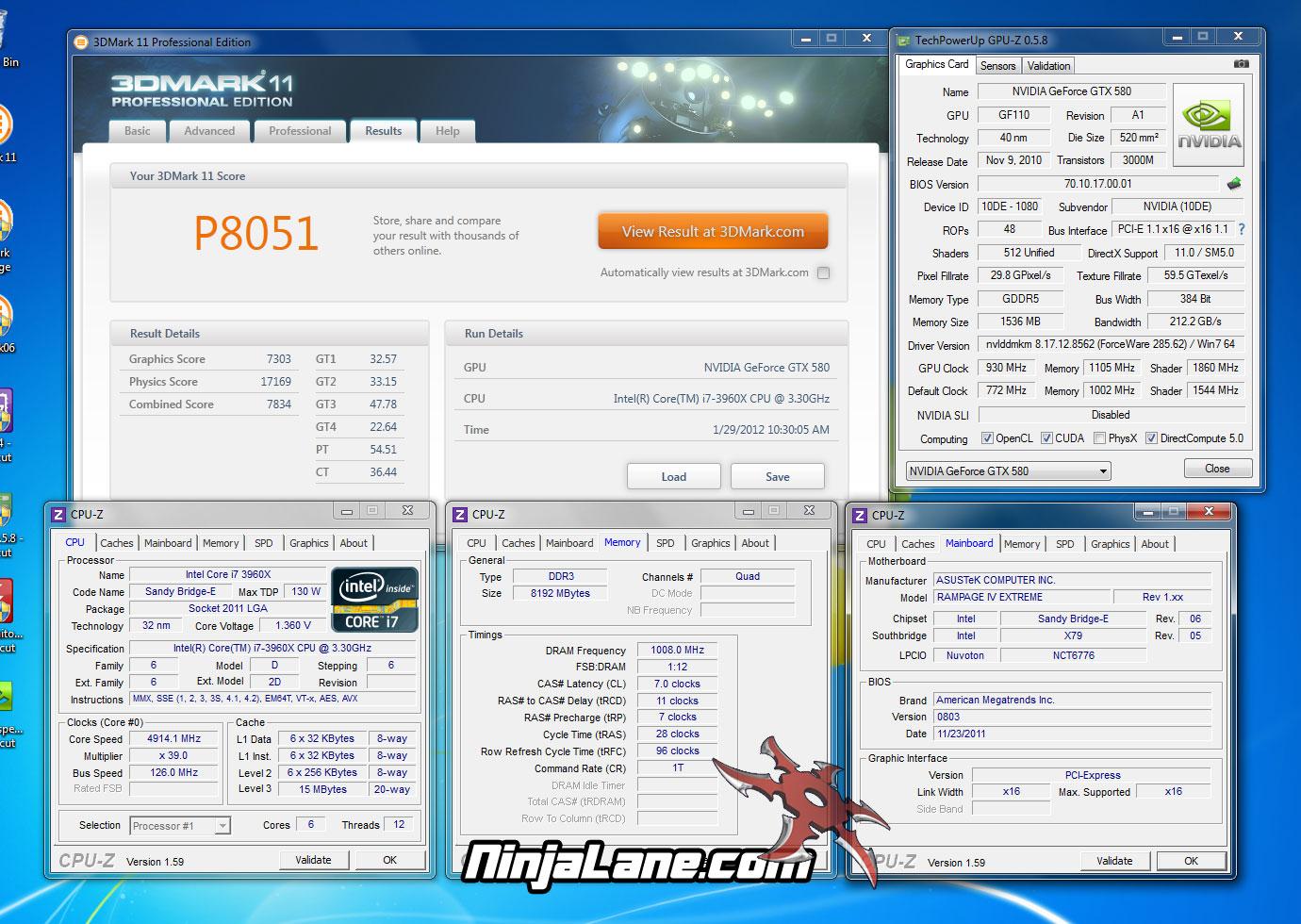Select the Graphics Card tab in GPU-Z
The height and width of the screenshot is (924, 1301).
coord(936,64)
